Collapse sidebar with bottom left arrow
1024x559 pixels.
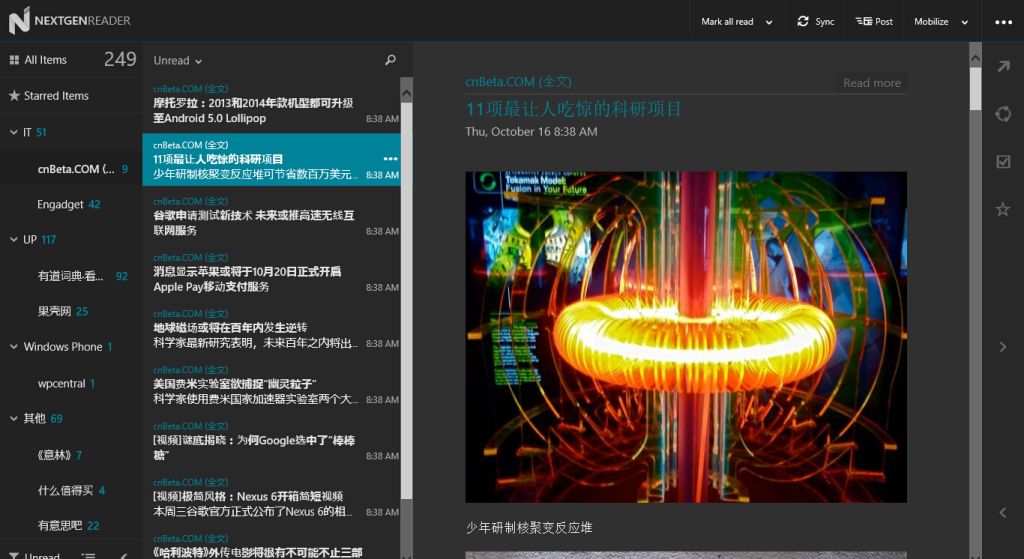pos(123,556)
